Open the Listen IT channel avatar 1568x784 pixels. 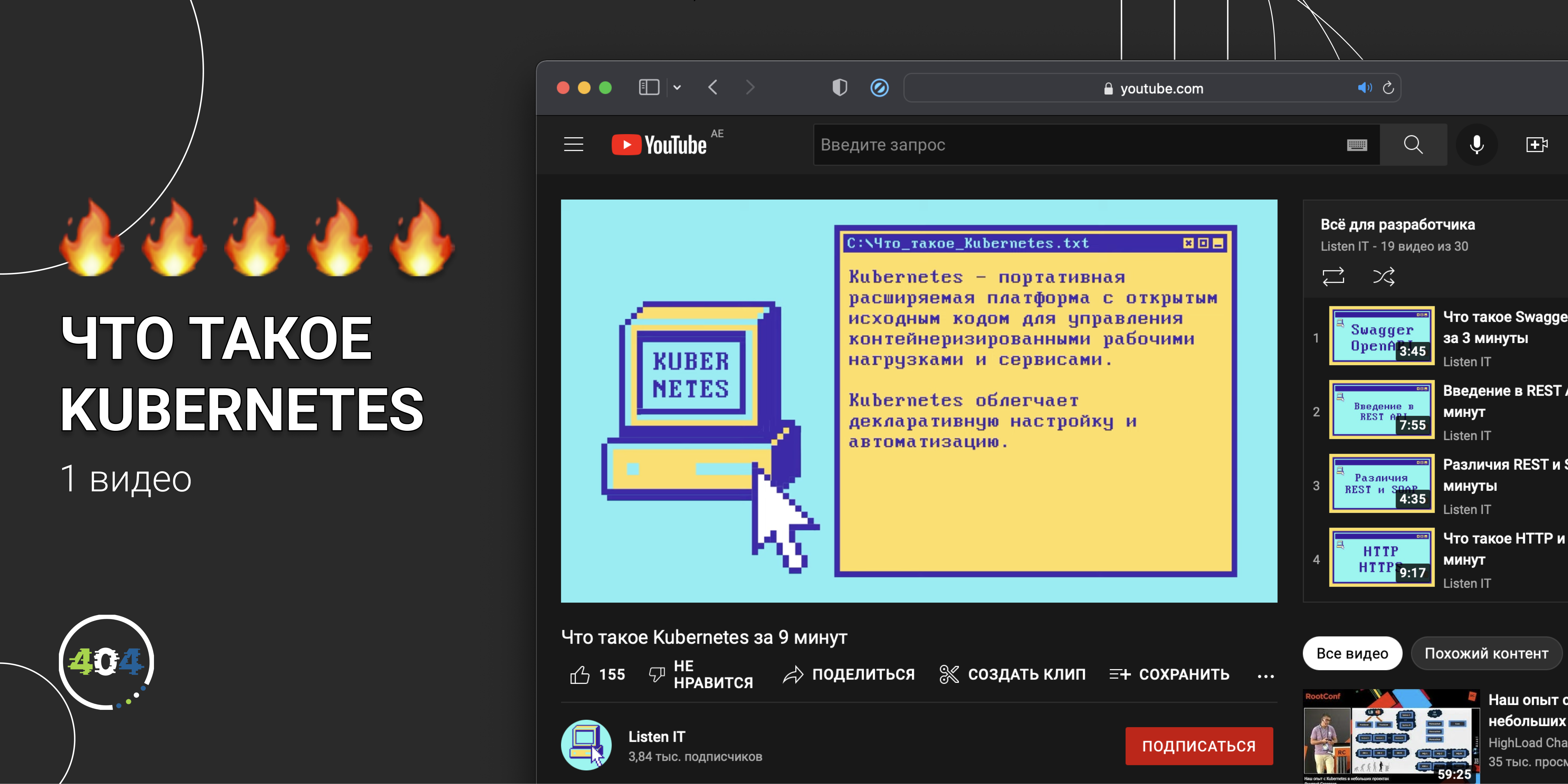pos(586,745)
